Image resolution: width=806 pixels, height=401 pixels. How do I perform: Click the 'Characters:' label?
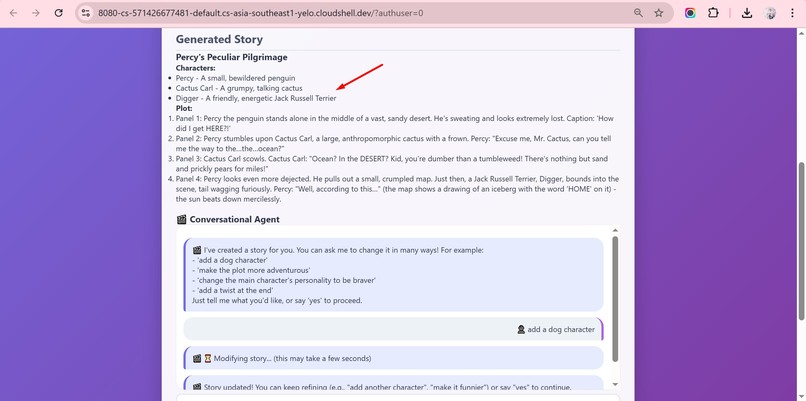(x=195, y=68)
